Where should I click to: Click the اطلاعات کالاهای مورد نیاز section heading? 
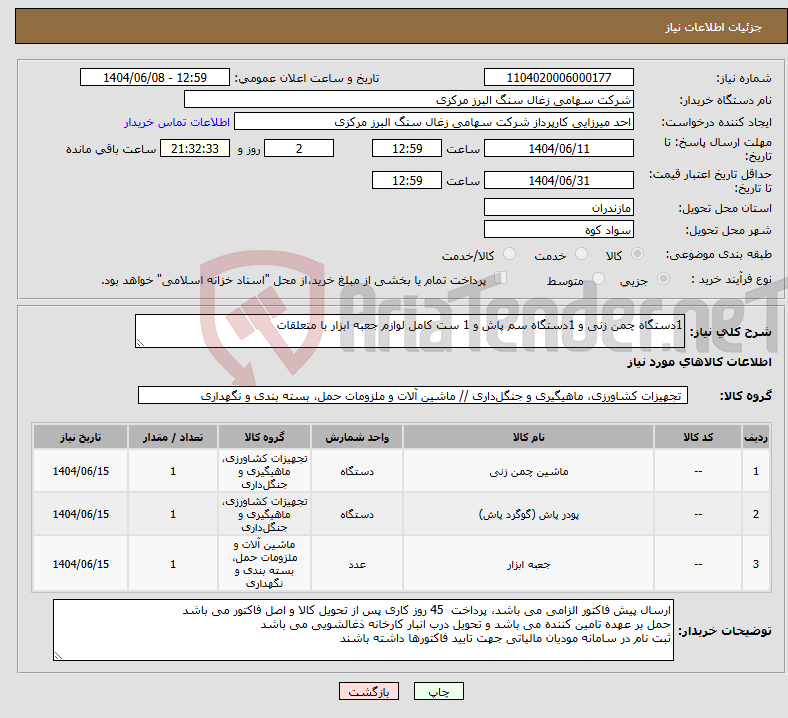699,362
